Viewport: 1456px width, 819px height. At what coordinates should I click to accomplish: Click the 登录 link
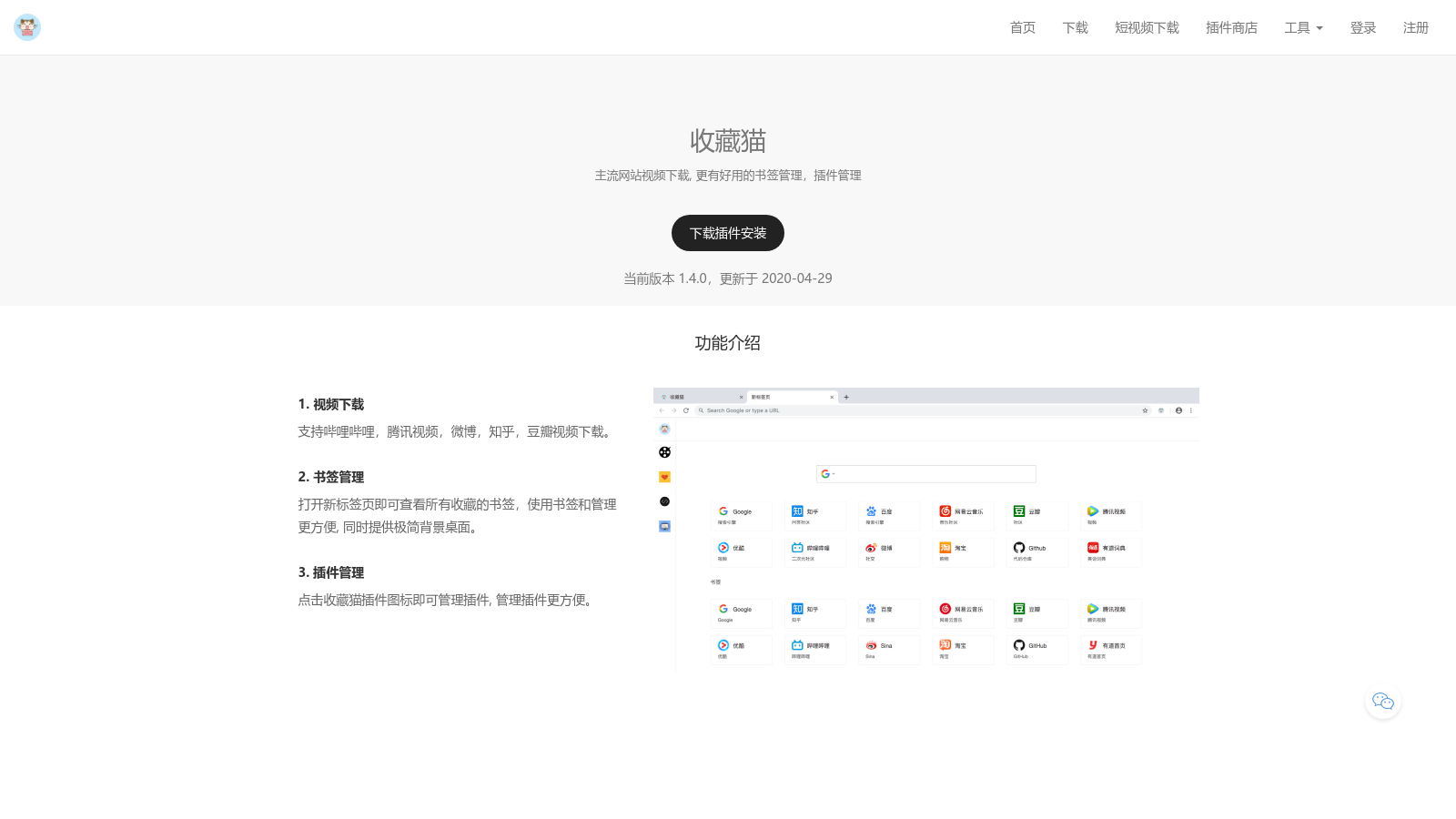(1363, 27)
